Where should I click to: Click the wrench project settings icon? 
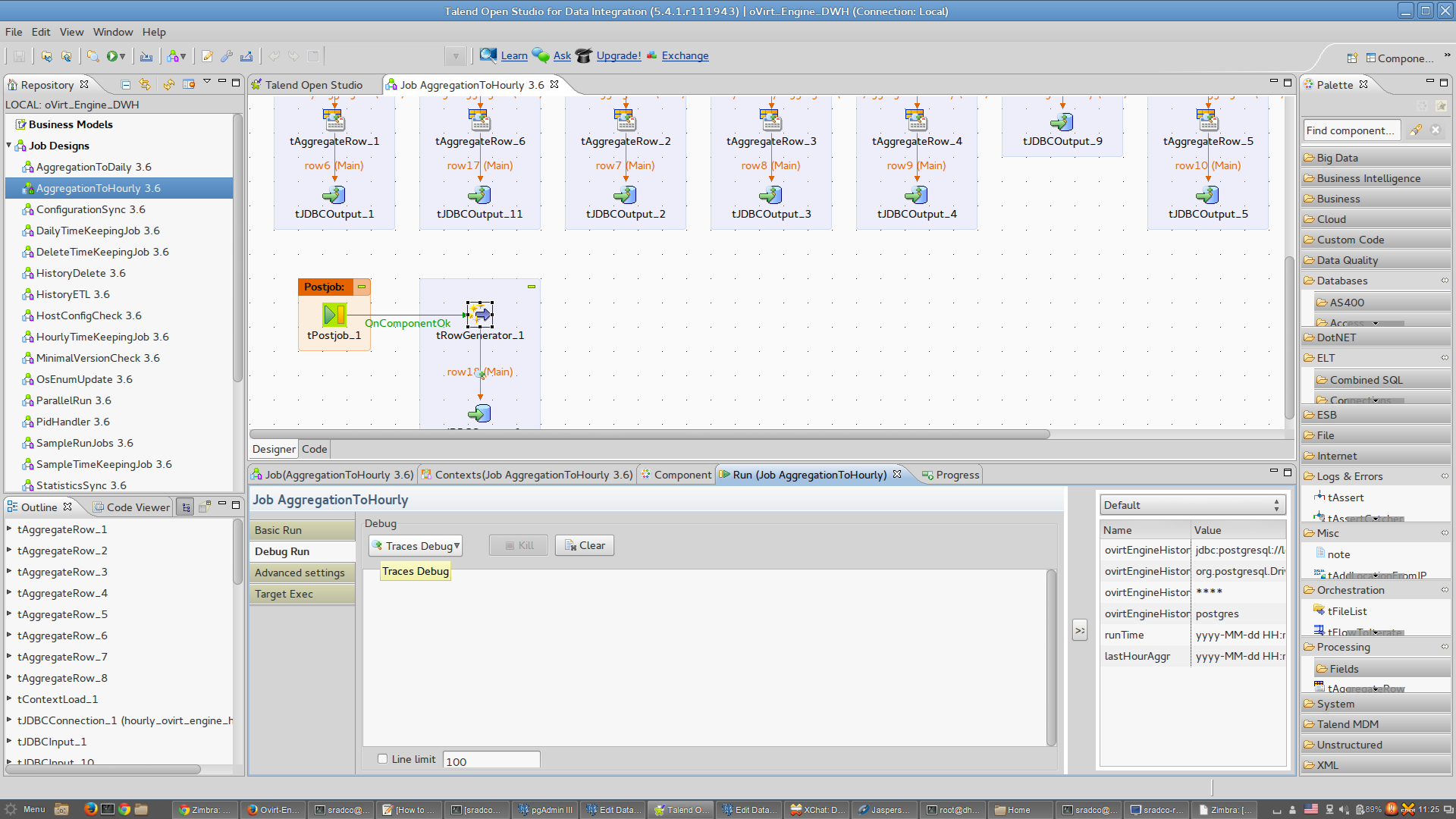pos(226,56)
